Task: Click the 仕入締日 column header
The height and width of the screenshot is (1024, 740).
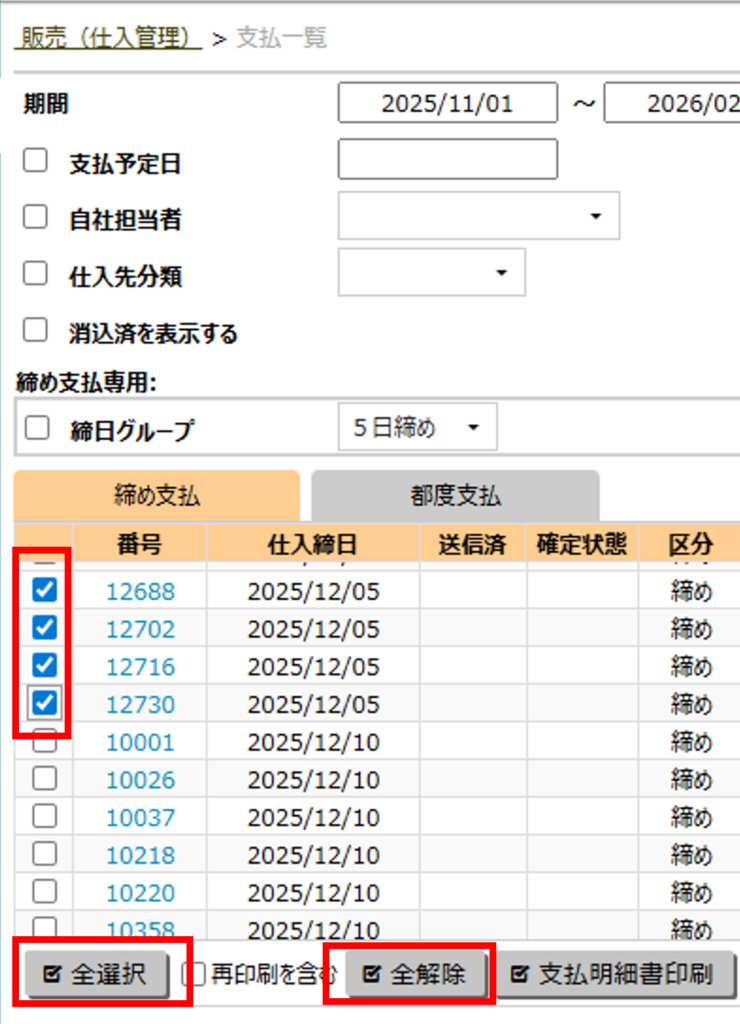Action: coord(312,544)
